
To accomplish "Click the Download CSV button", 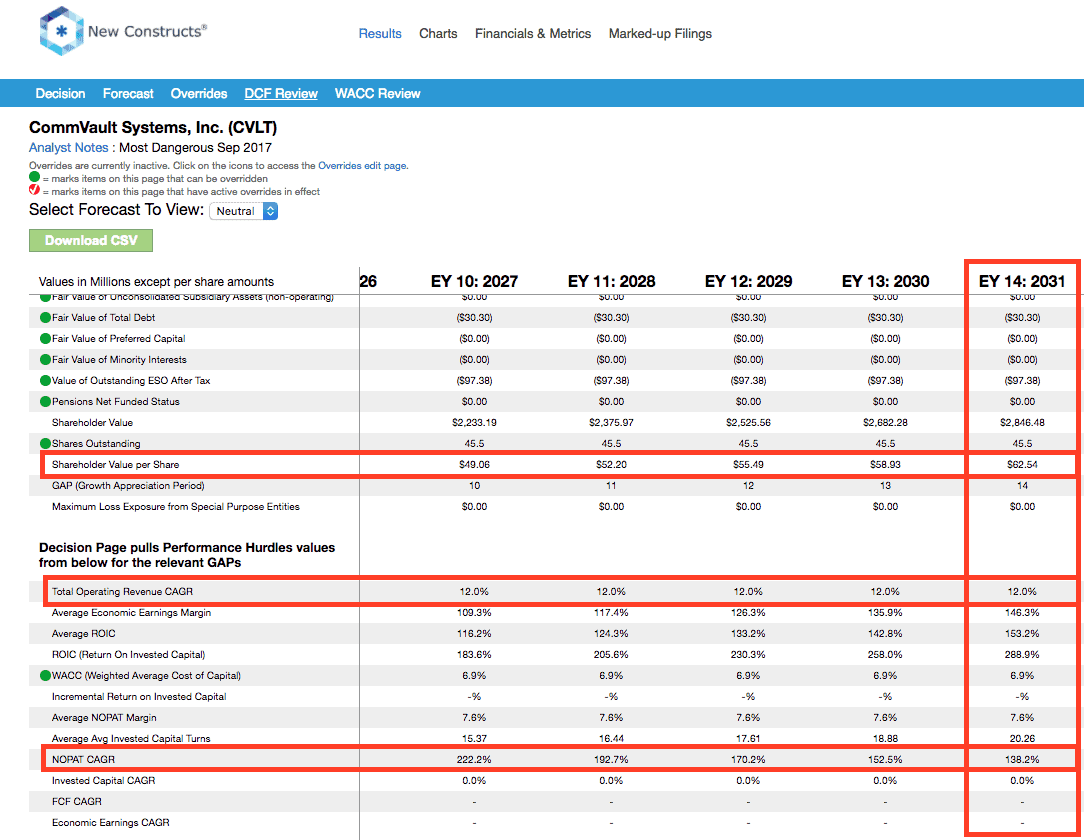I will pyautogui.click(x=91, y=241).
